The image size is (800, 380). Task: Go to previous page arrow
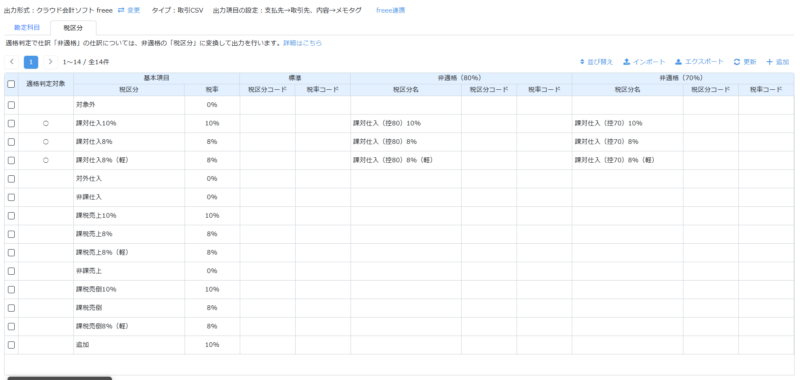[12, 62]
